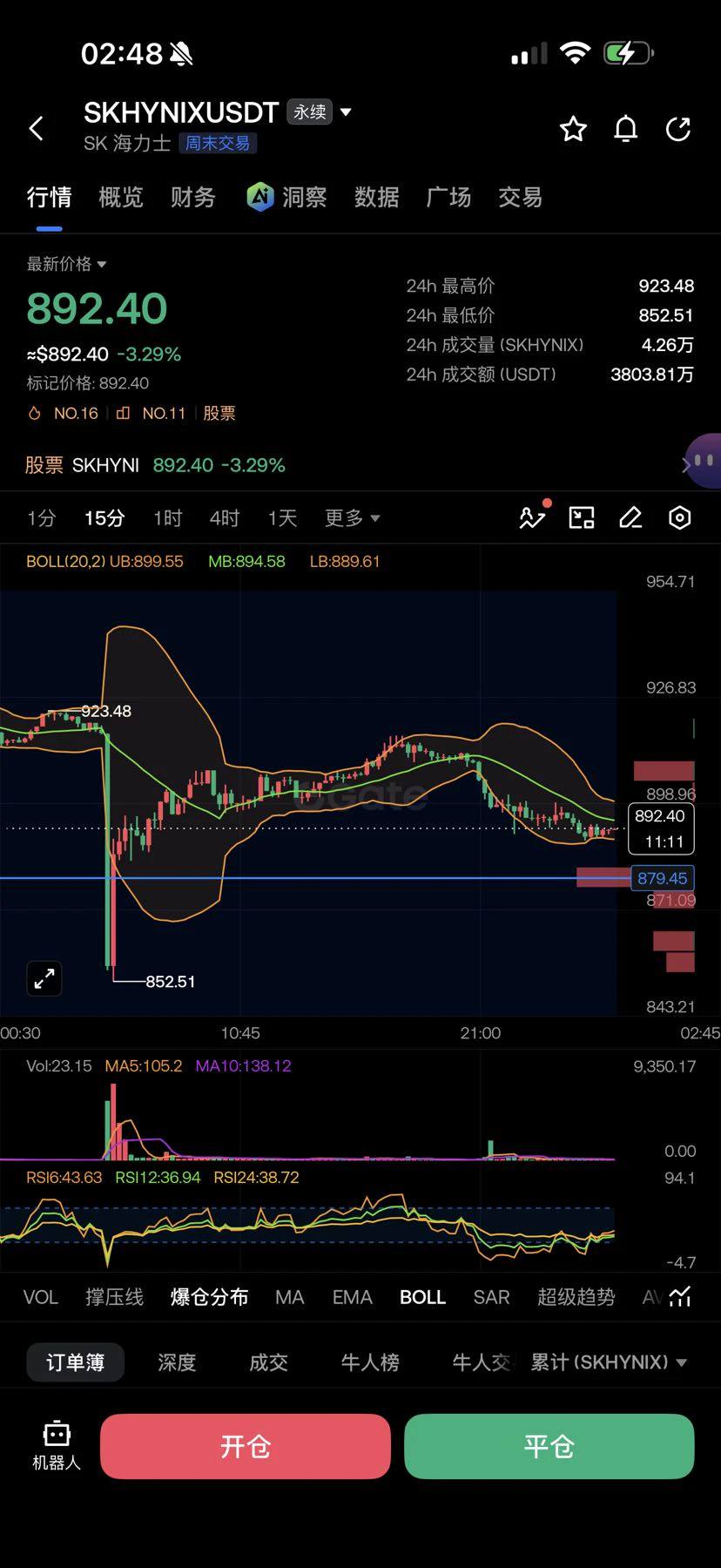Viewport: 721px width, 1568px height.
Task: Tap the floating assistant bubble
Action: 703,461
